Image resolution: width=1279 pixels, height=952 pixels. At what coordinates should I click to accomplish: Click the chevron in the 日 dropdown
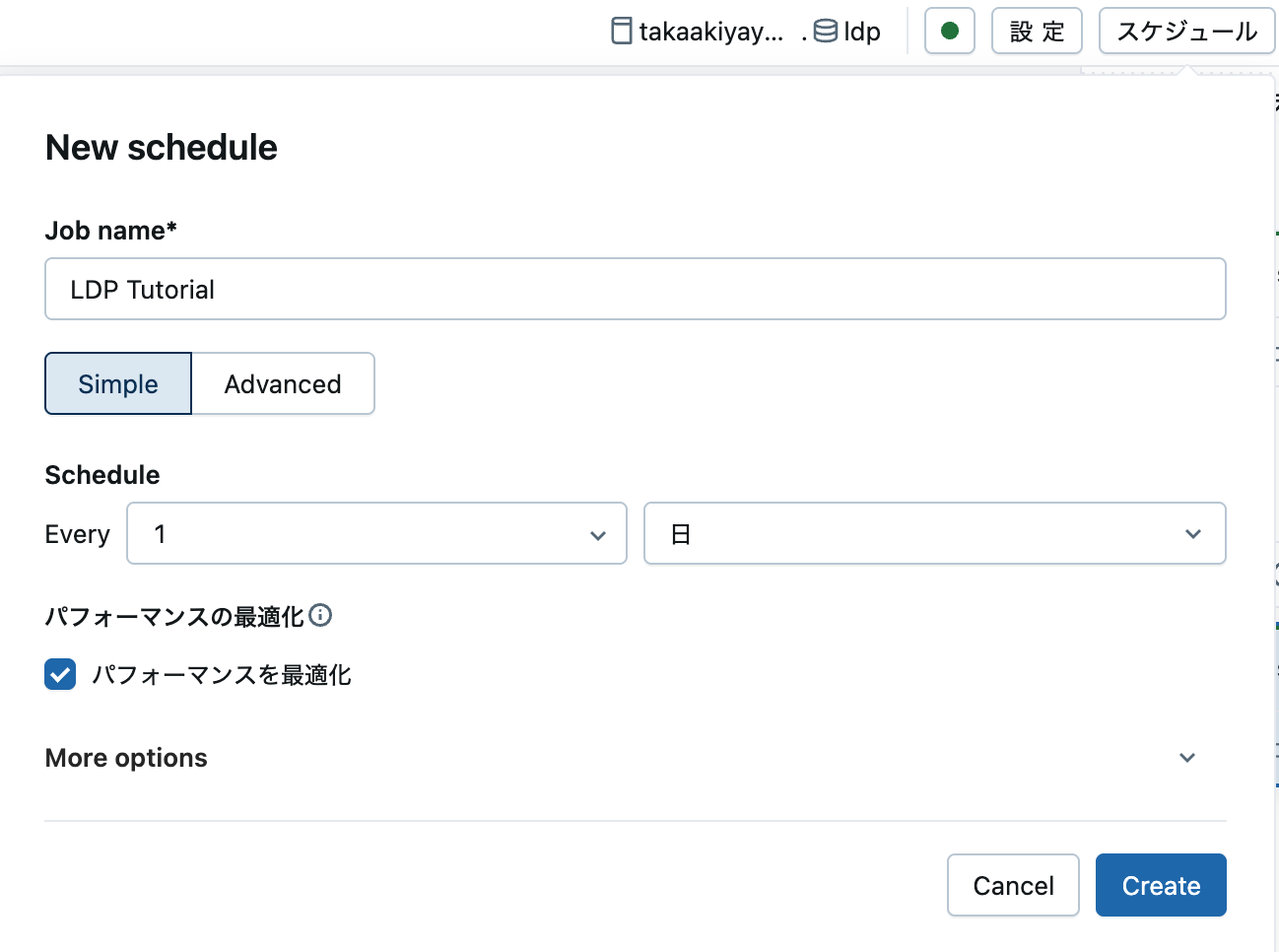pos(1193,534)
